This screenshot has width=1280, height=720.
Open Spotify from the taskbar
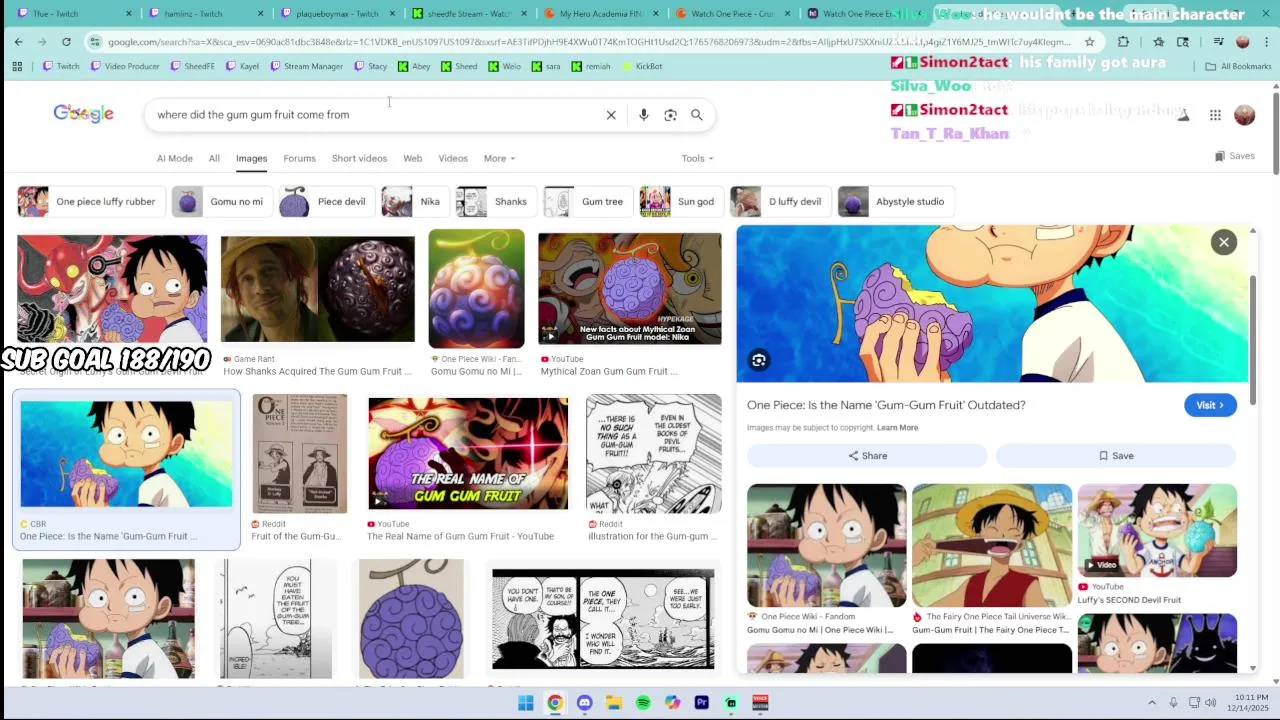point(643,703)
